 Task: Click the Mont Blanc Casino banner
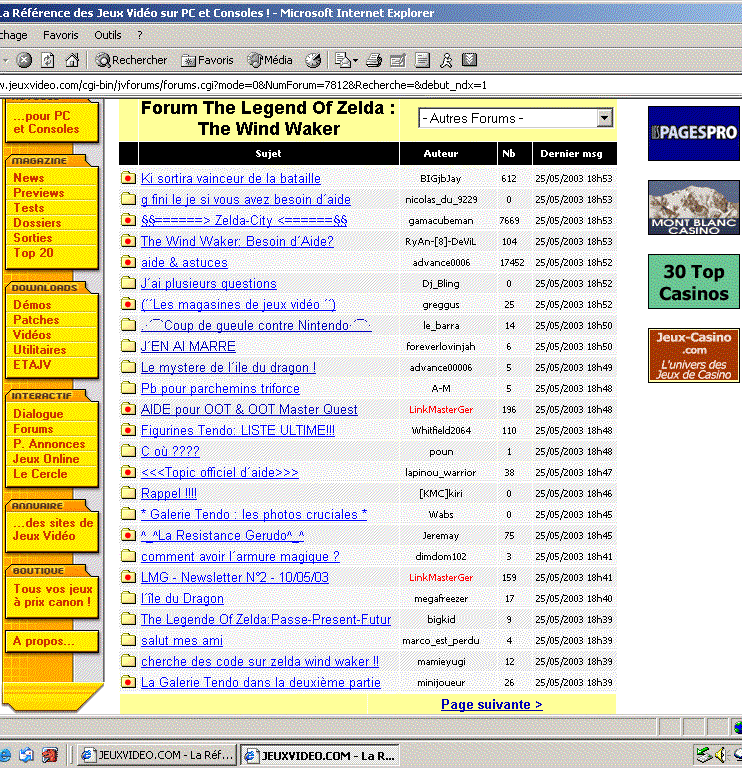click(694, 208)
